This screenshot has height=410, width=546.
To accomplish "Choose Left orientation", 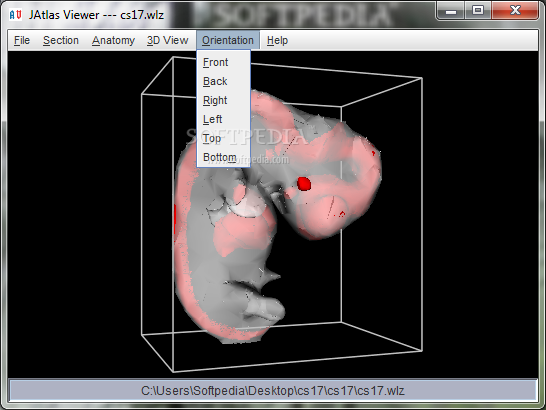I will (x=223, y=119).
